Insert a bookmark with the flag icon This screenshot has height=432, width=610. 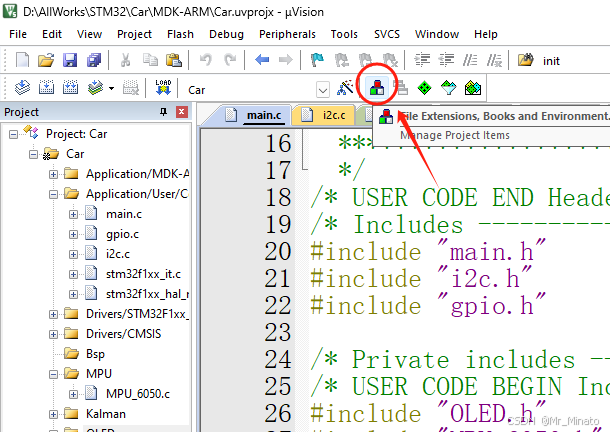(317, 60)
